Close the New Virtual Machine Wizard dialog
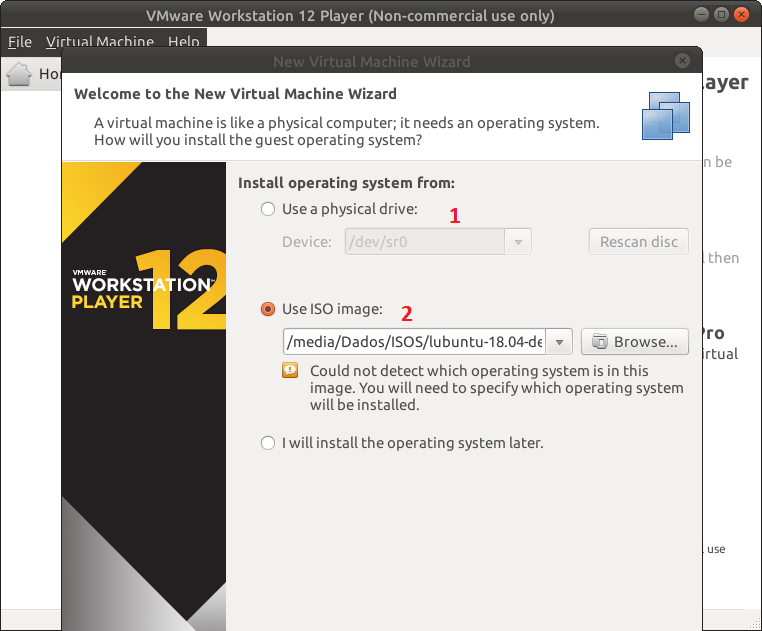Image resolution: width=762 pixels, height=631 pixels. 682,61
